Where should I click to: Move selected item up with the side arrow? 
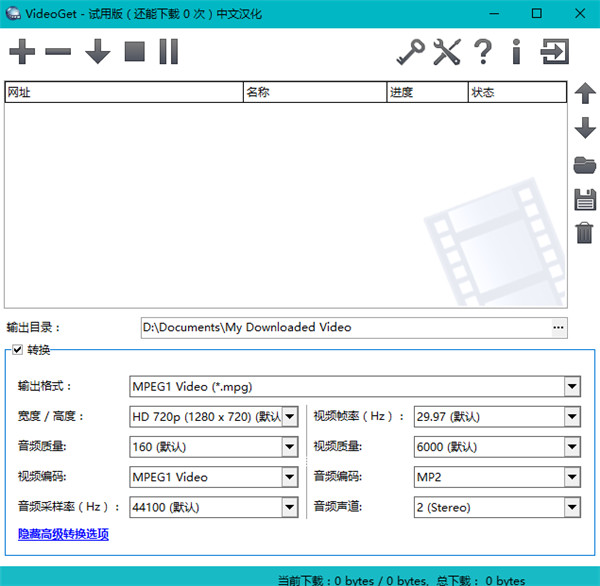(x=585, y=94)
